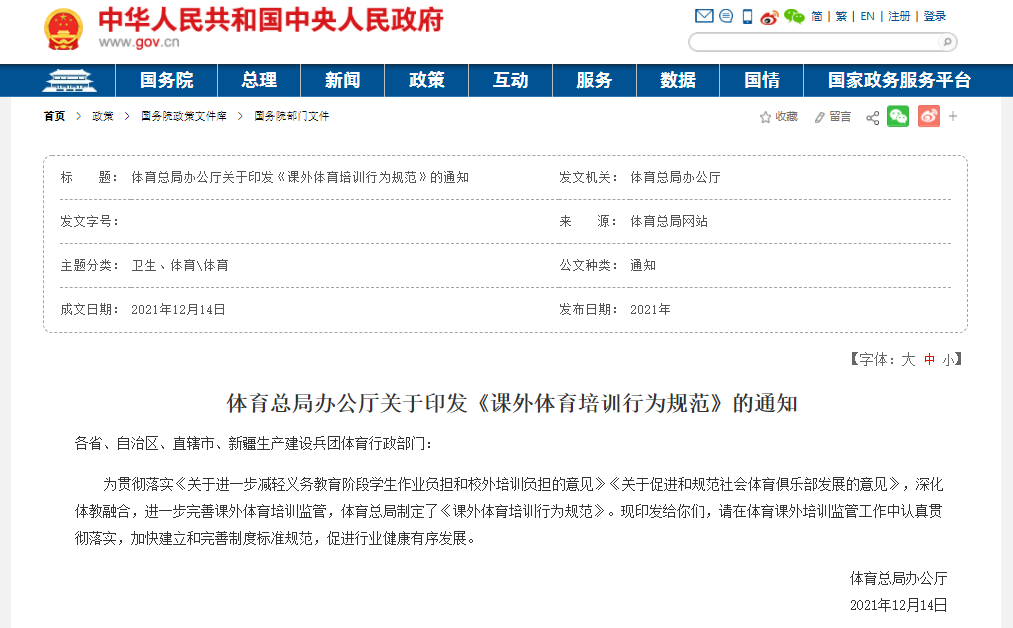Go to the 政策 navigation tab
The width and height of the screenshot is (1013, 628).
[x=427, y=80]
